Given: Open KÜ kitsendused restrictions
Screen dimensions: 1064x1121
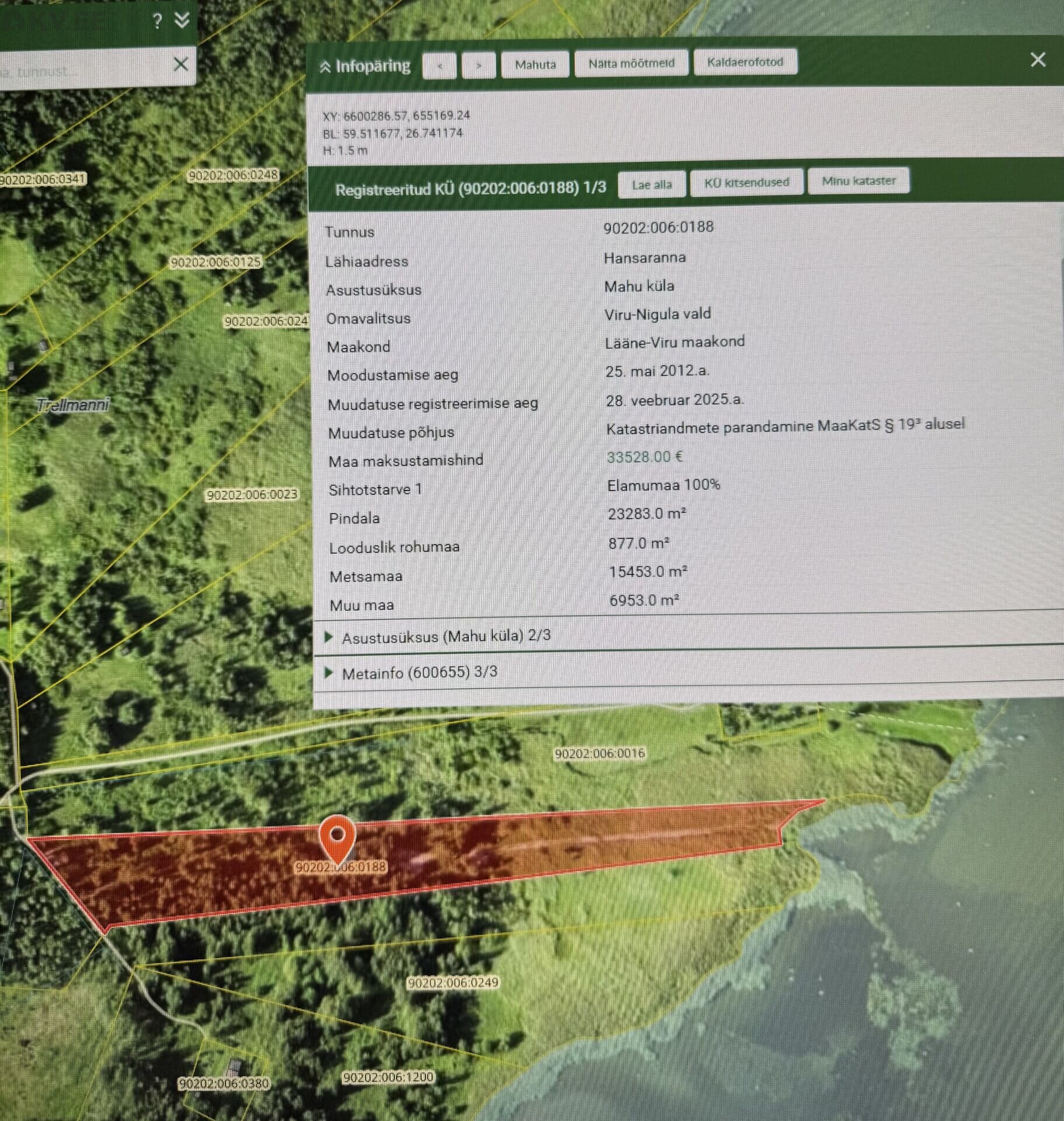Looking at the screenshot, I should coord(746,183).
